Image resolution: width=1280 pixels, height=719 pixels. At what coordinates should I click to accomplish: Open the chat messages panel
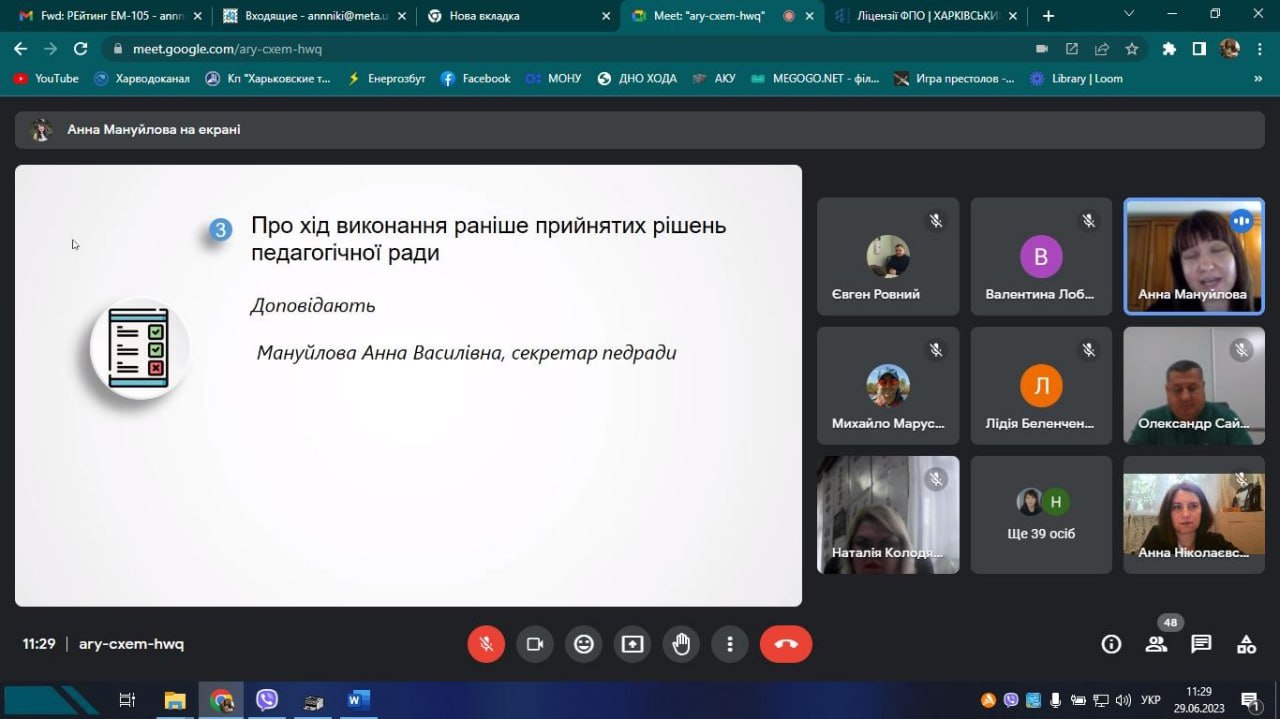(x=1201, y=644)
